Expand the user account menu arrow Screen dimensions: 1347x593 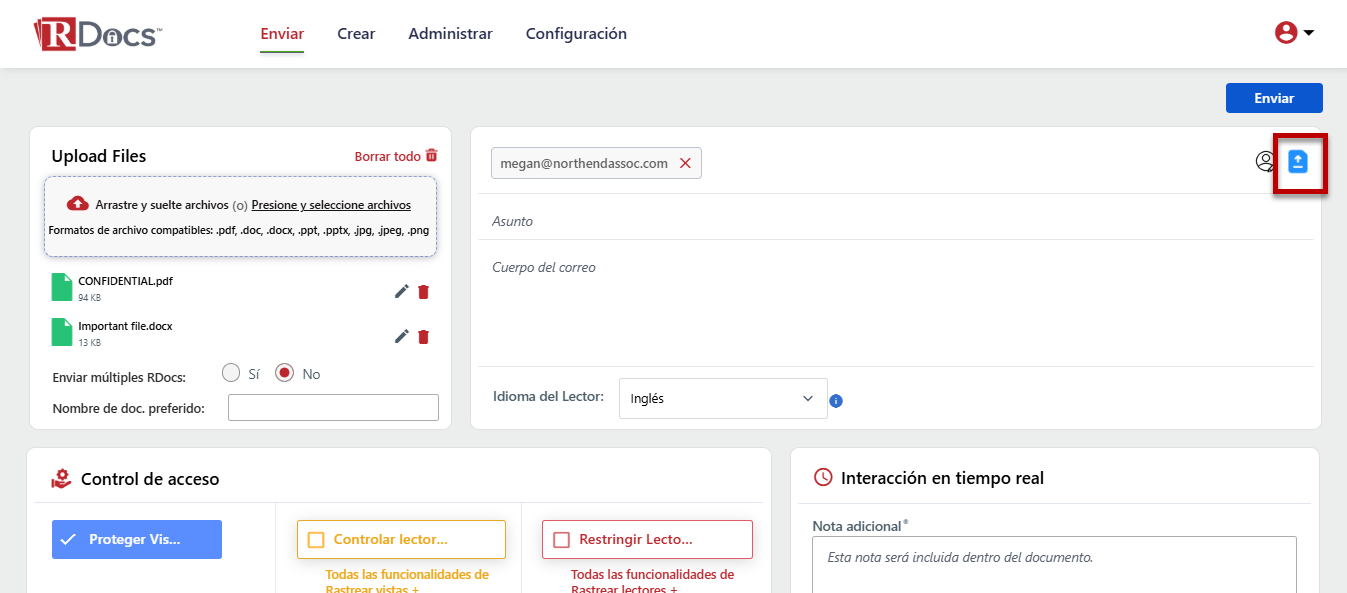pos(1308,33)
